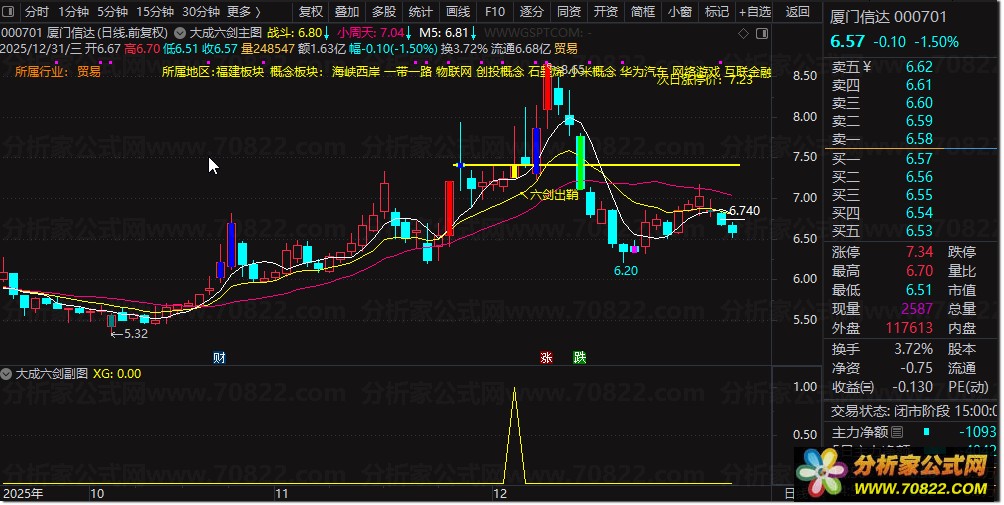The height and width of the screenshot is (505, 1004).
Task: Click the 买二 price 6.56
Action: 919,177
